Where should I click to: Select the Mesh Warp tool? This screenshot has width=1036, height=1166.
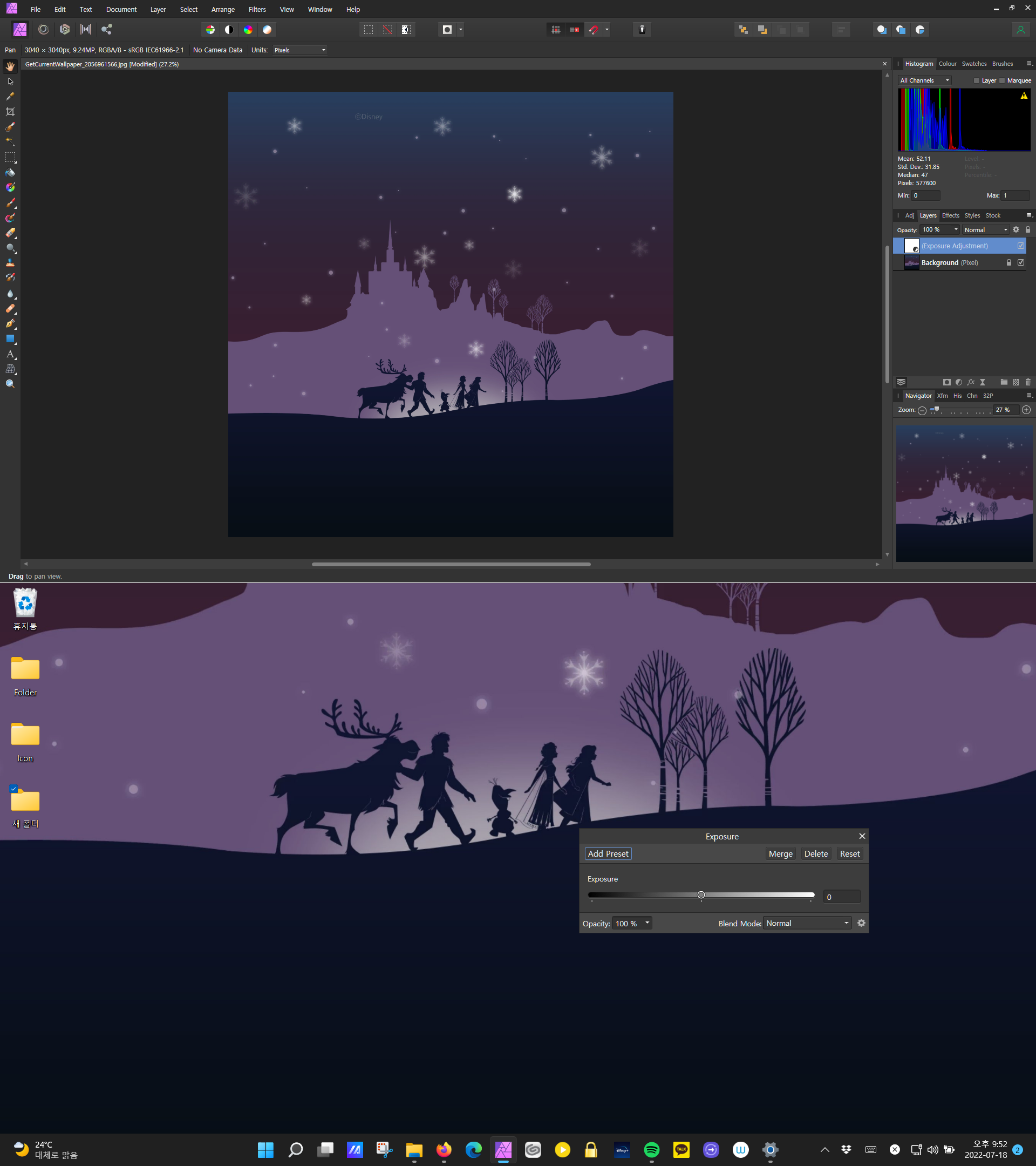(x=10, y=369)
